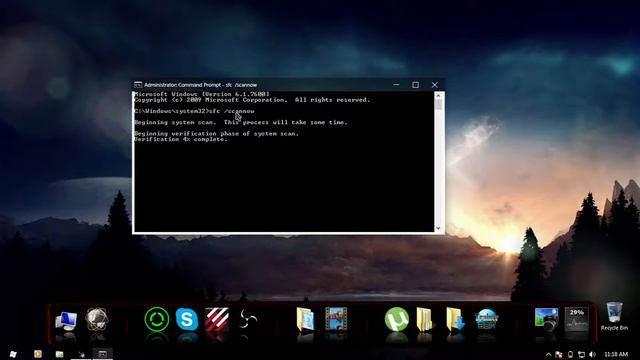
Task: Click 'Verification 4% complete.' line
Action: [181, 139]
